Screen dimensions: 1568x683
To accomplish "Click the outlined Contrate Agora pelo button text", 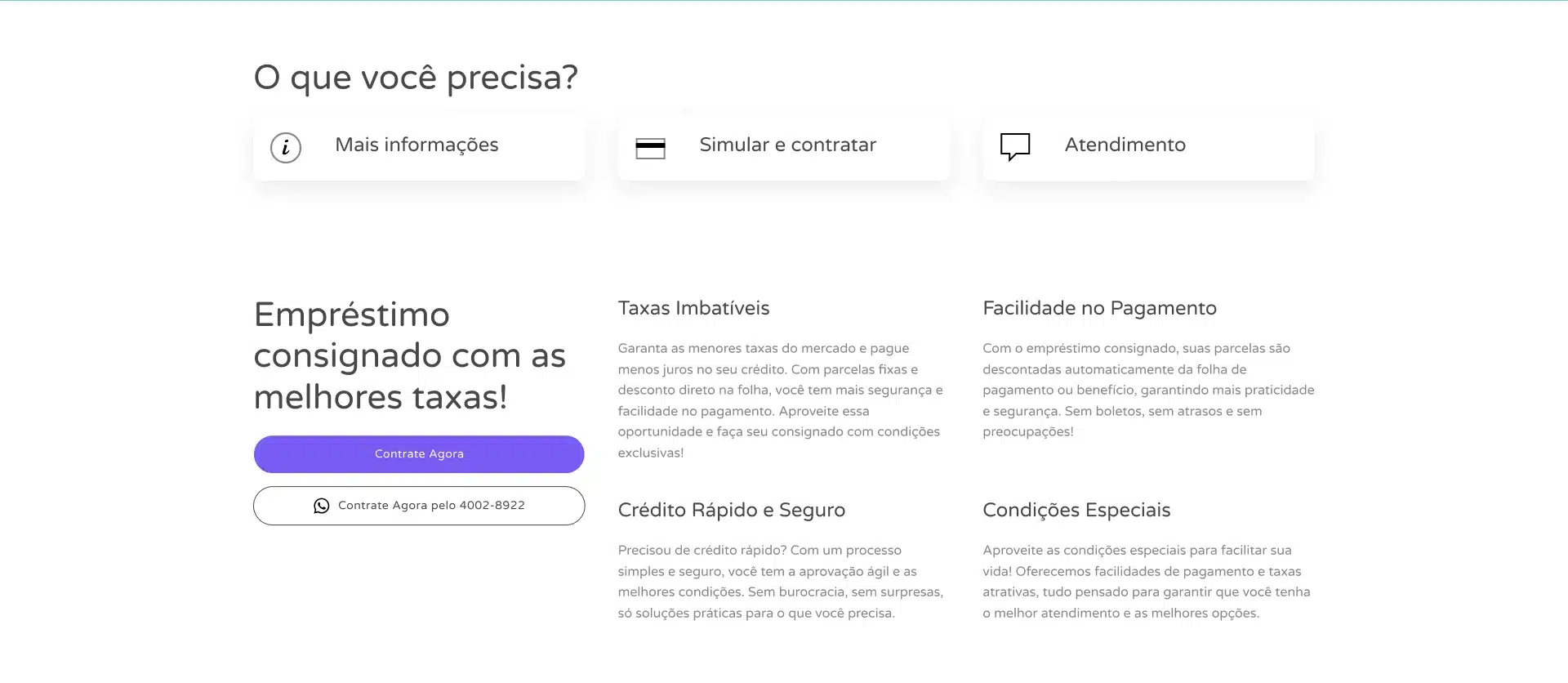I will pos(397,506).
